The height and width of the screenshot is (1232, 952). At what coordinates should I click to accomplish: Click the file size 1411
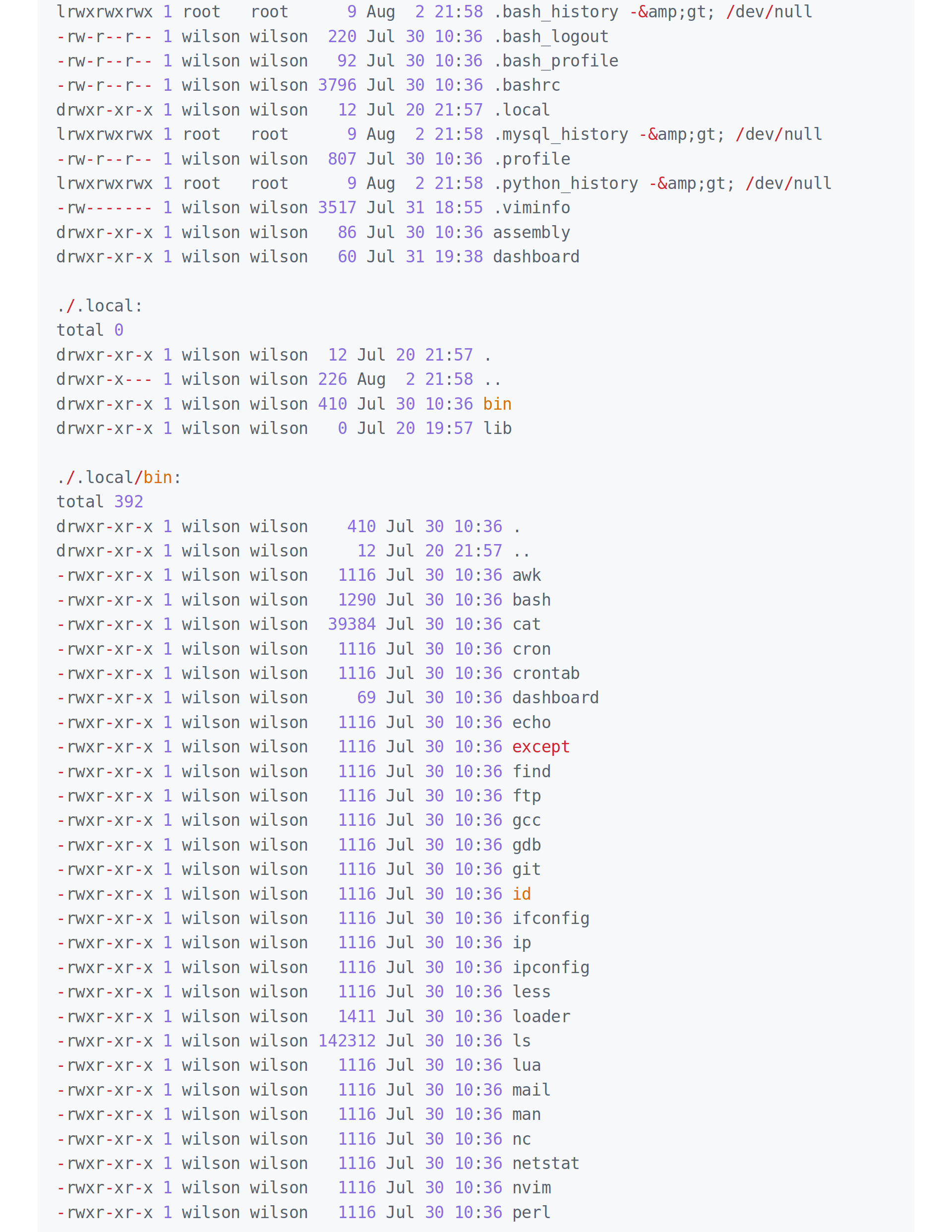coord(357,1017)
